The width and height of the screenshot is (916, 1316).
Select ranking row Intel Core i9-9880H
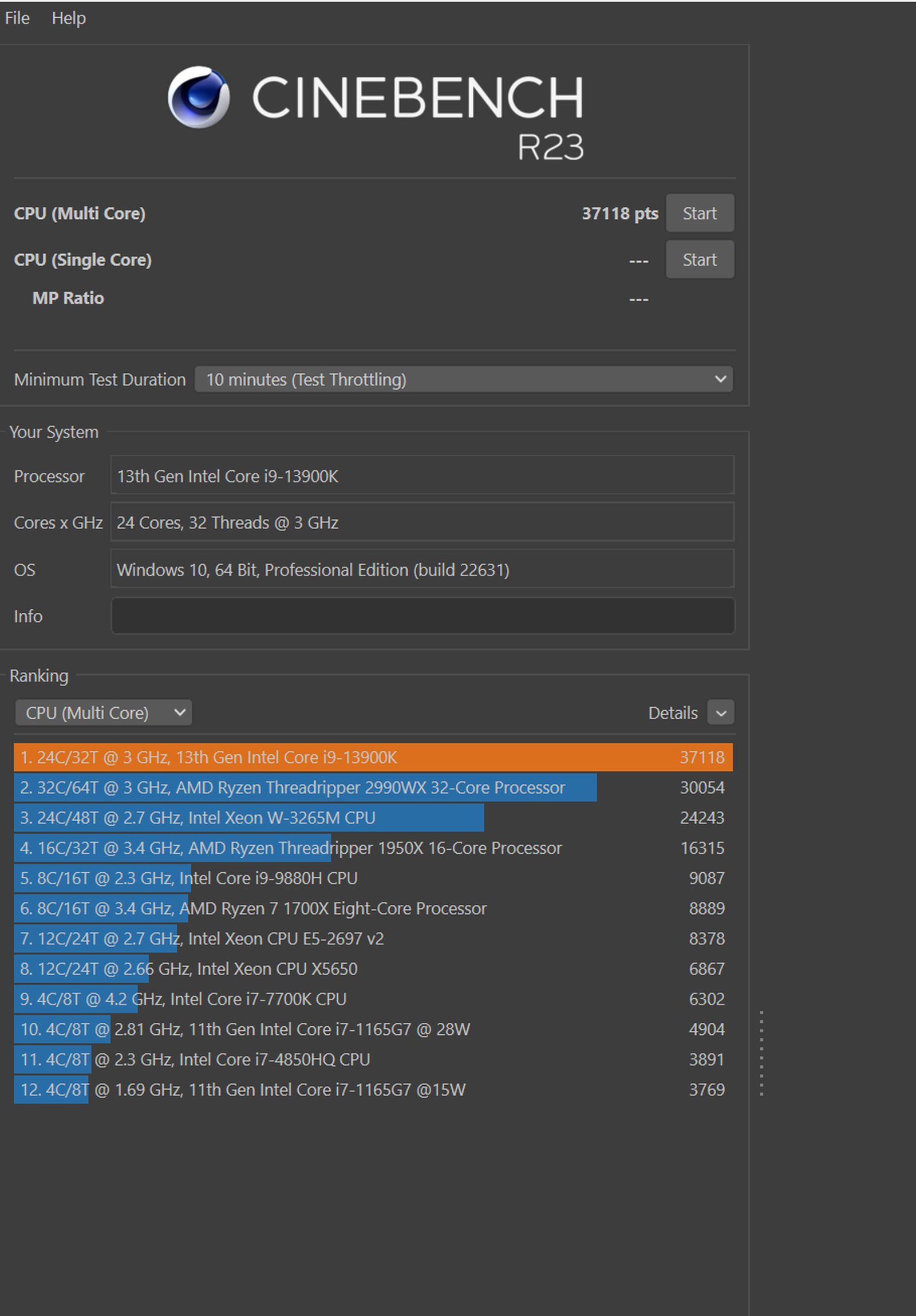373,878
